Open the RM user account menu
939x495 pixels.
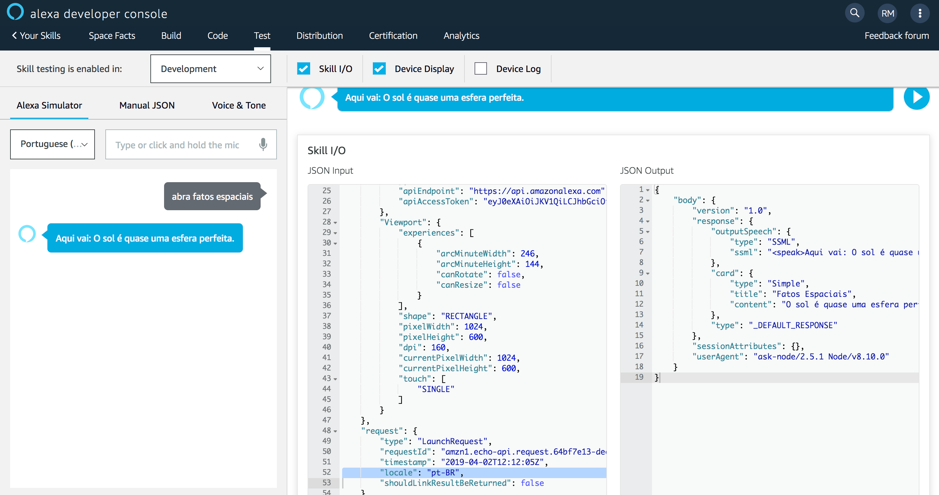[887, 13]
